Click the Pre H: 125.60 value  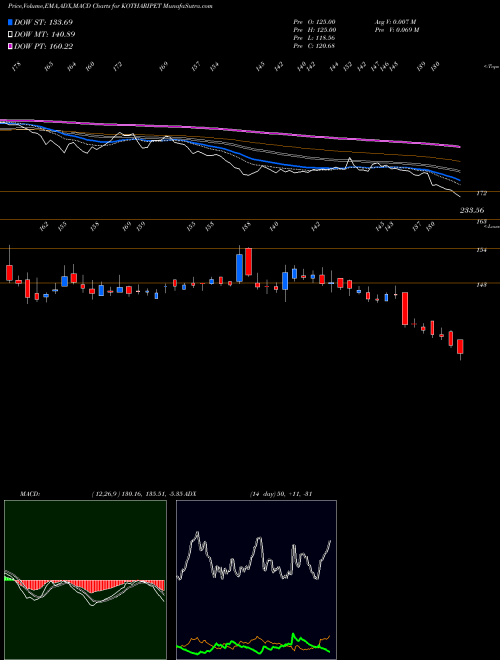tap(314, 30)
